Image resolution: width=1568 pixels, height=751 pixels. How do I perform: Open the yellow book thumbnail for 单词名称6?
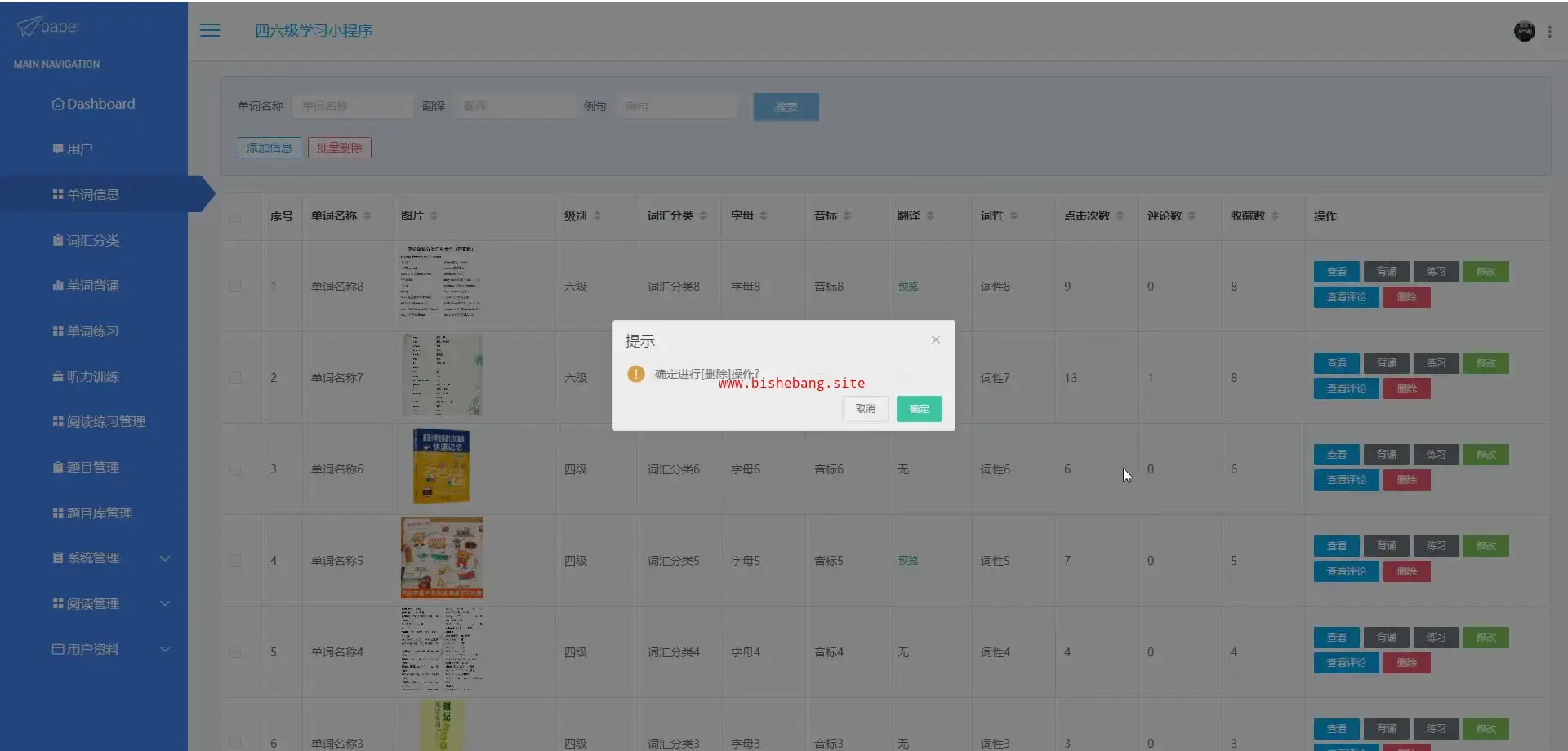[x=442, y=465]
